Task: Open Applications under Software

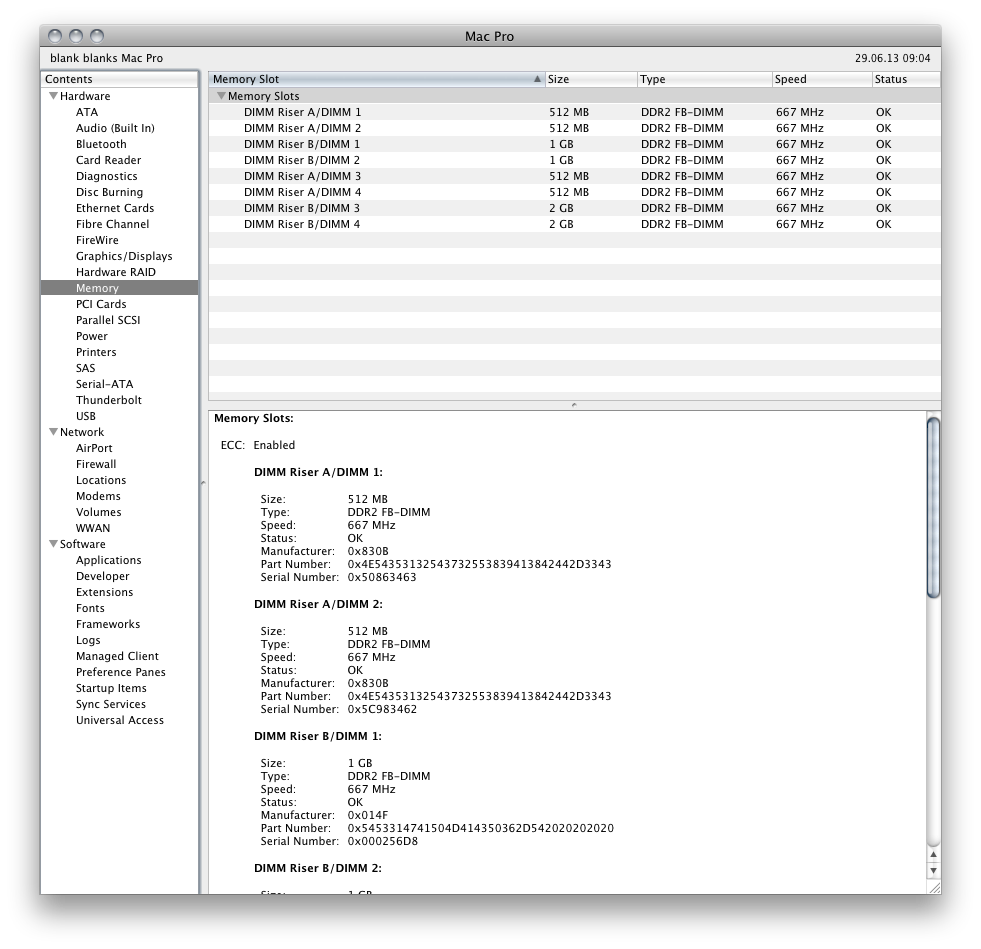Action: [109, 560]
